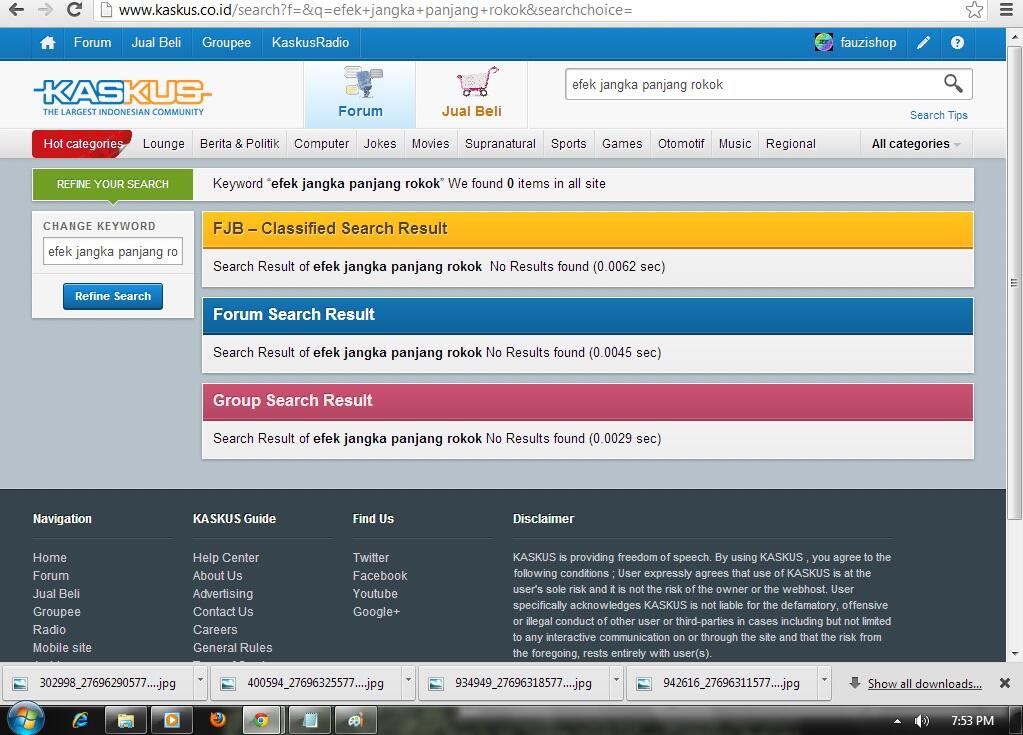The width and height of the screenshot is (1023, 735).
Task: Open Windows Explorer folder on the taskbar
Action: point(125,720)
